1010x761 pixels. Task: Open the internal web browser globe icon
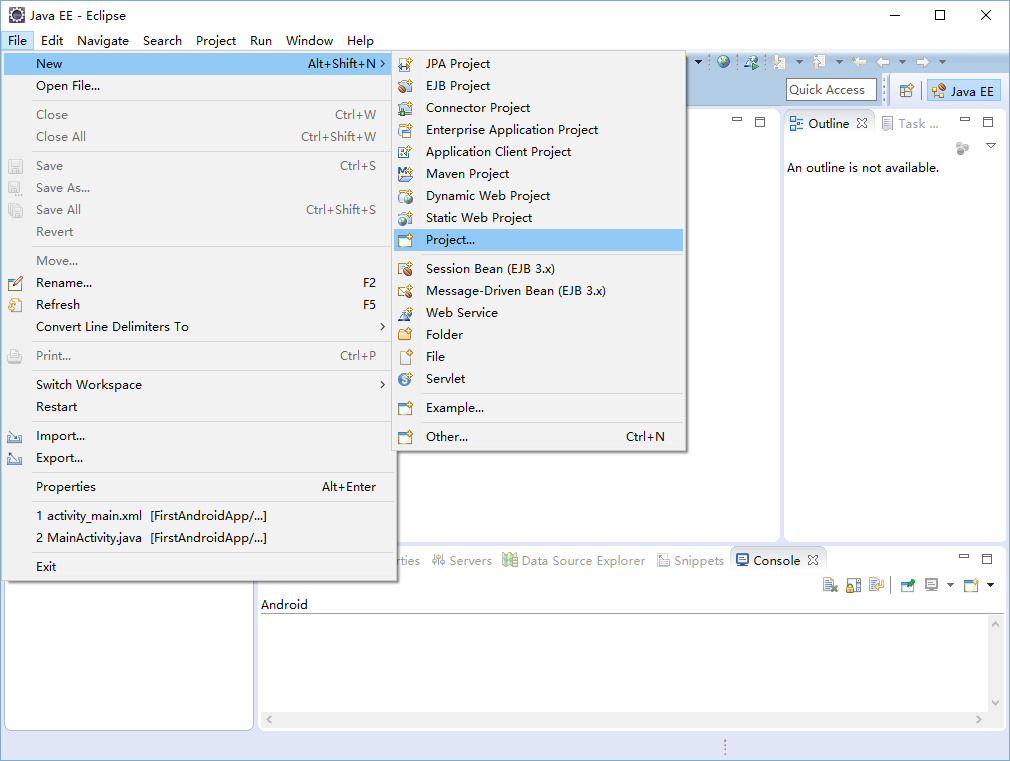pyautogui.click(x=723, y=62)
